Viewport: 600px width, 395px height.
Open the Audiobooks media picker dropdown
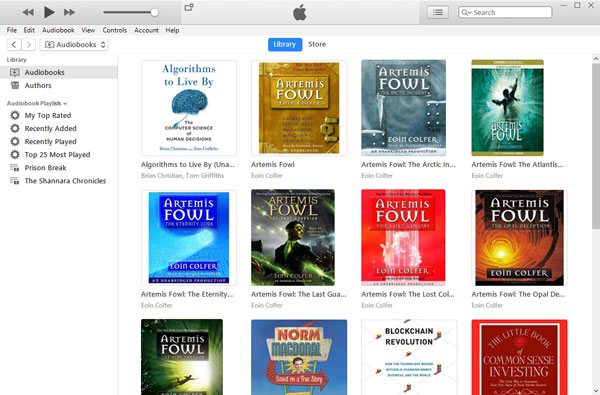(x=74, y=44)
